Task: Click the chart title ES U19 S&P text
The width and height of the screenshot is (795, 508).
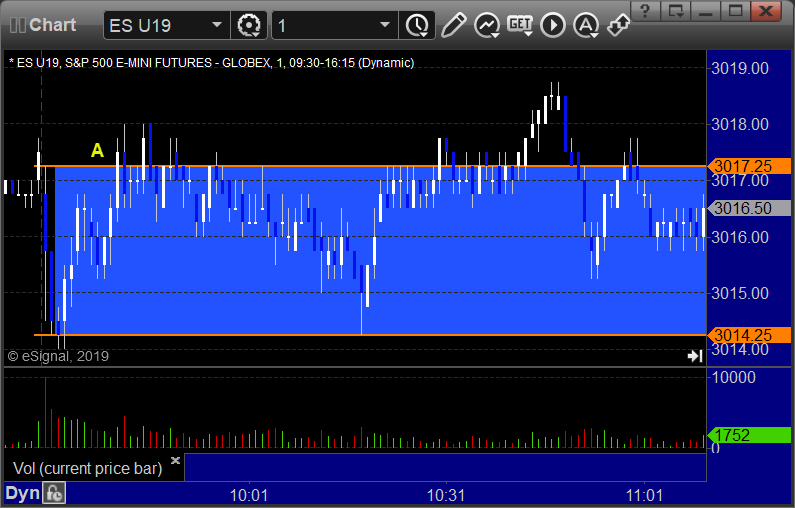Action: 211,63
